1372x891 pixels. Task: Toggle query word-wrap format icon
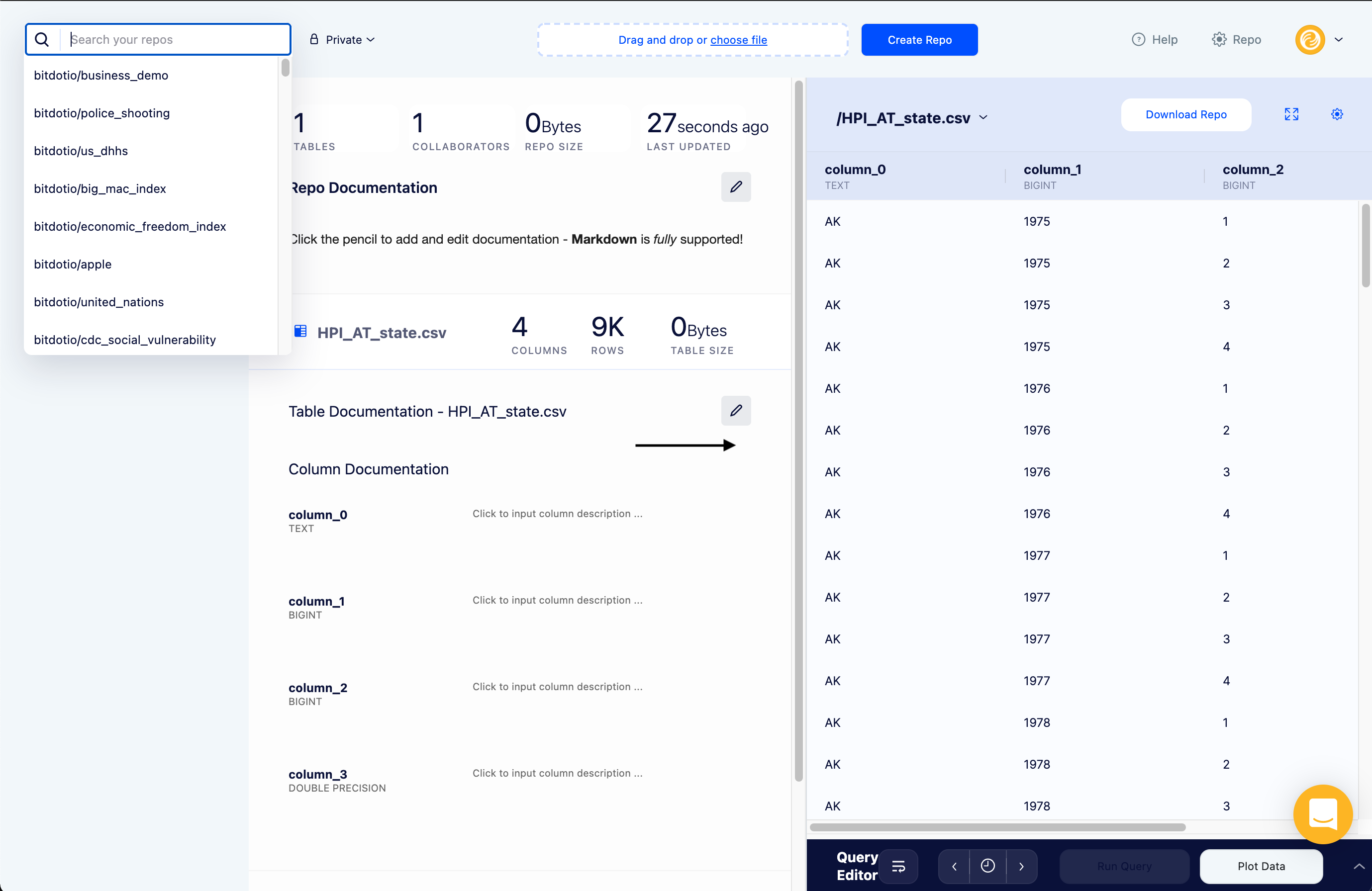click(898, 866)
